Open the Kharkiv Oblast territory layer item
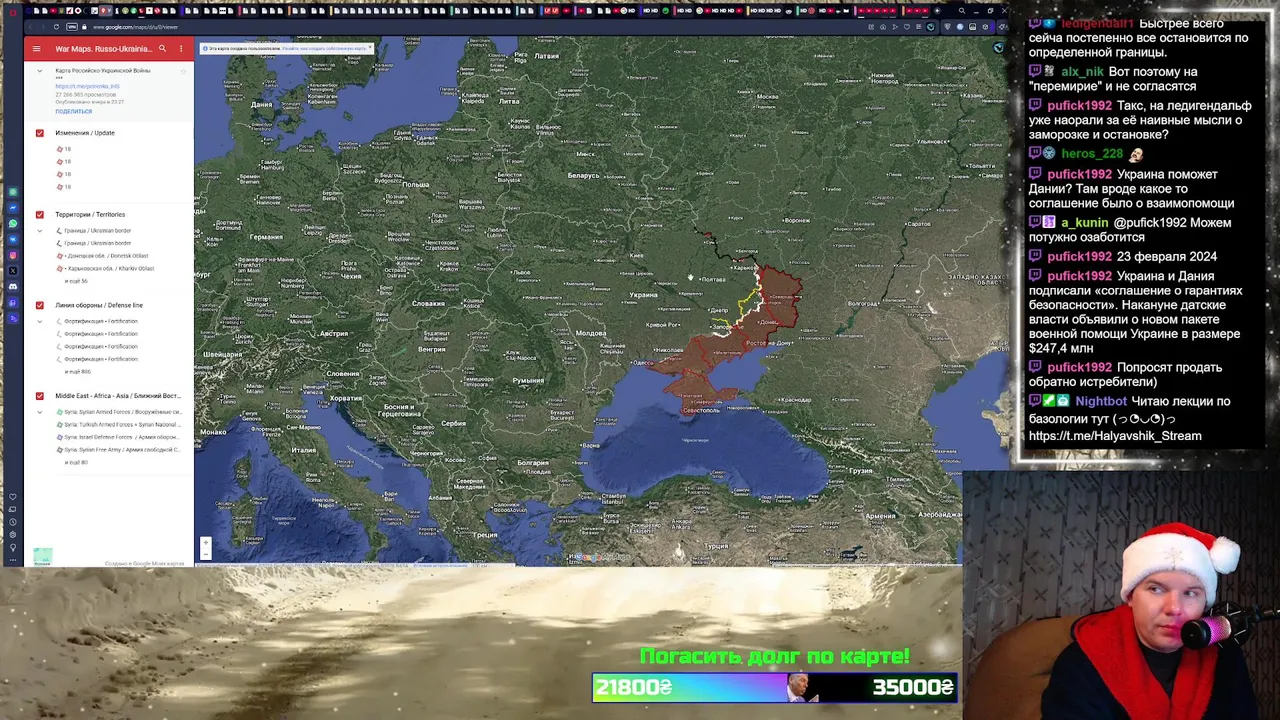1280x720 pixels. coord(110,268)
